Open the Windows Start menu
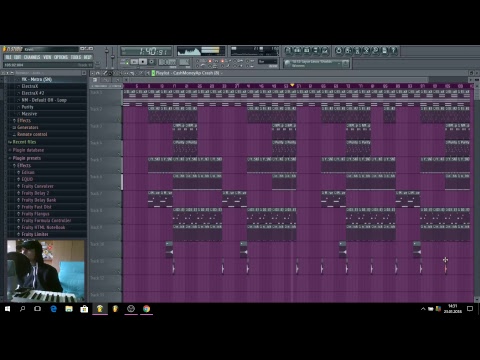480x360 pixels. pyautogui.click(x=7, y=309)
